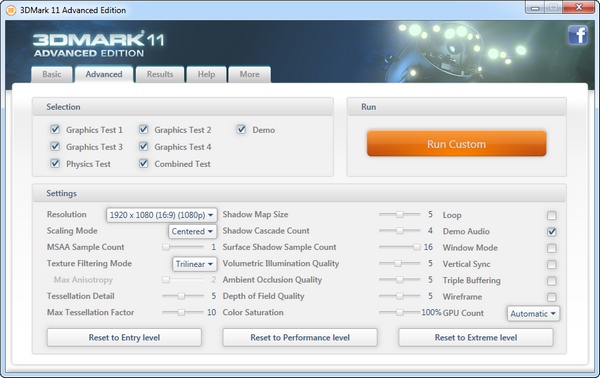Viewport: 600px width, 378px height.
Task: Click the Run Custom button
Action: point(457,143)
